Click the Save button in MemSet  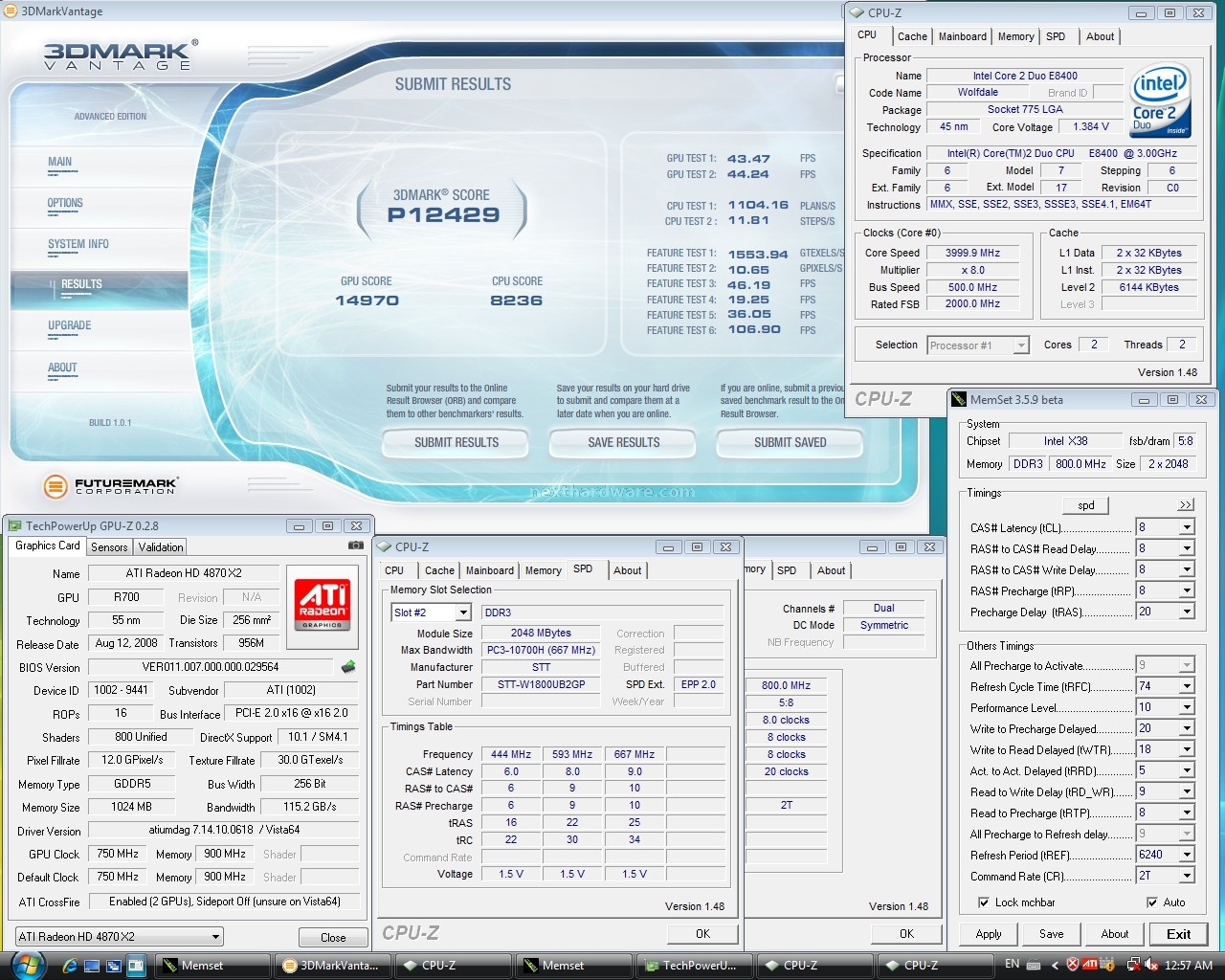[x=1051, y=934]
